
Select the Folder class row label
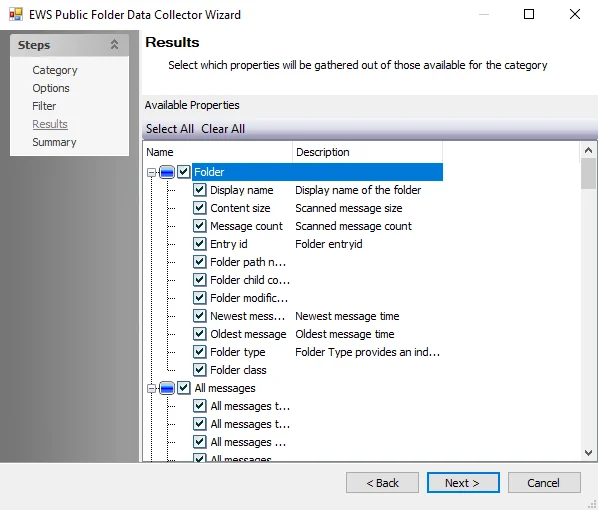(x=238, y=370)
